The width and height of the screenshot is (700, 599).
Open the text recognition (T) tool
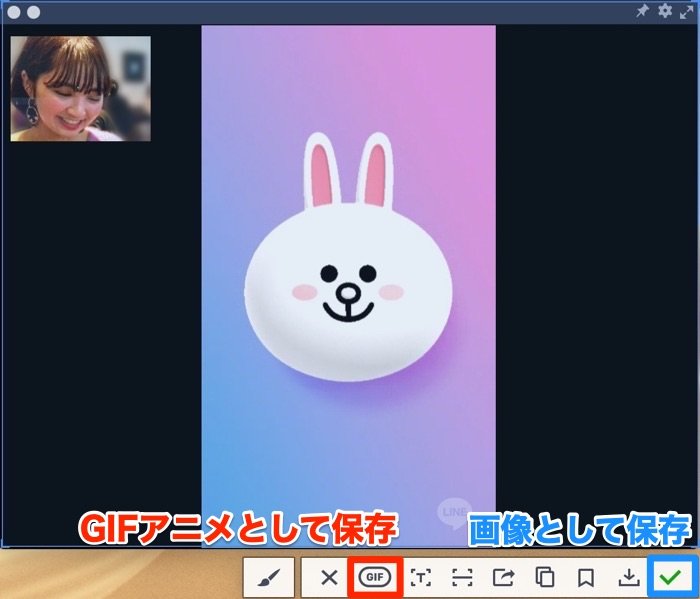tap(421, 577)
